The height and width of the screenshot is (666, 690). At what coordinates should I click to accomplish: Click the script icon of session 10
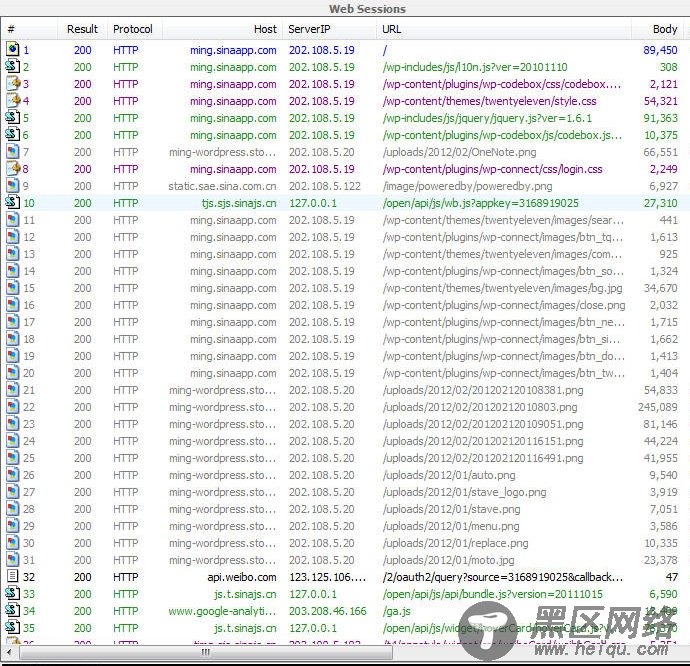(13, 202)
